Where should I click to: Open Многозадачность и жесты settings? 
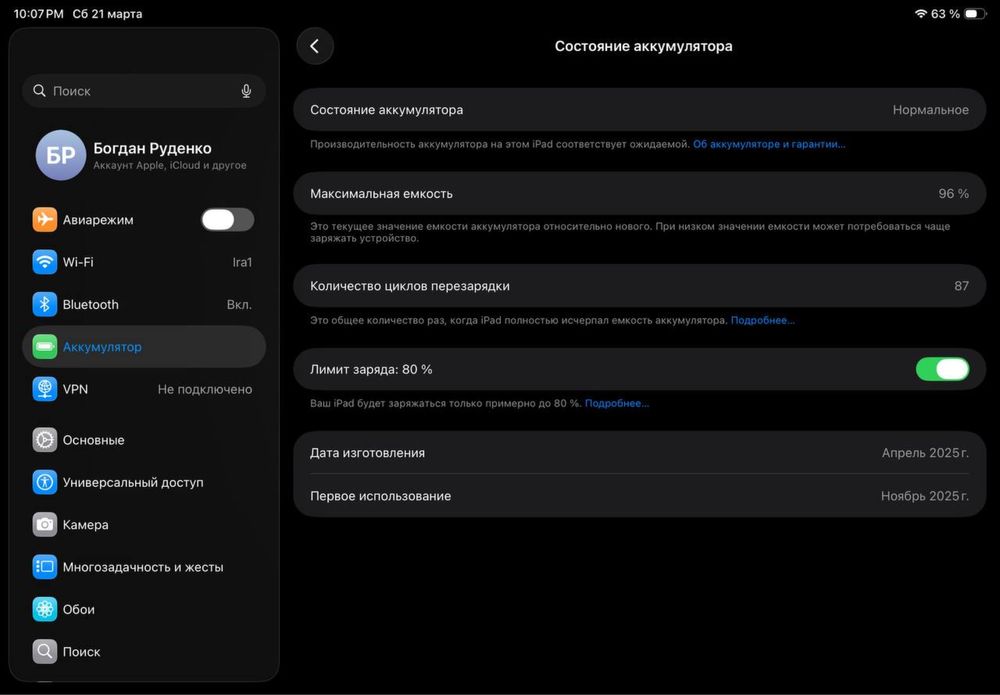pyautogui.click(x=144, y=567)
